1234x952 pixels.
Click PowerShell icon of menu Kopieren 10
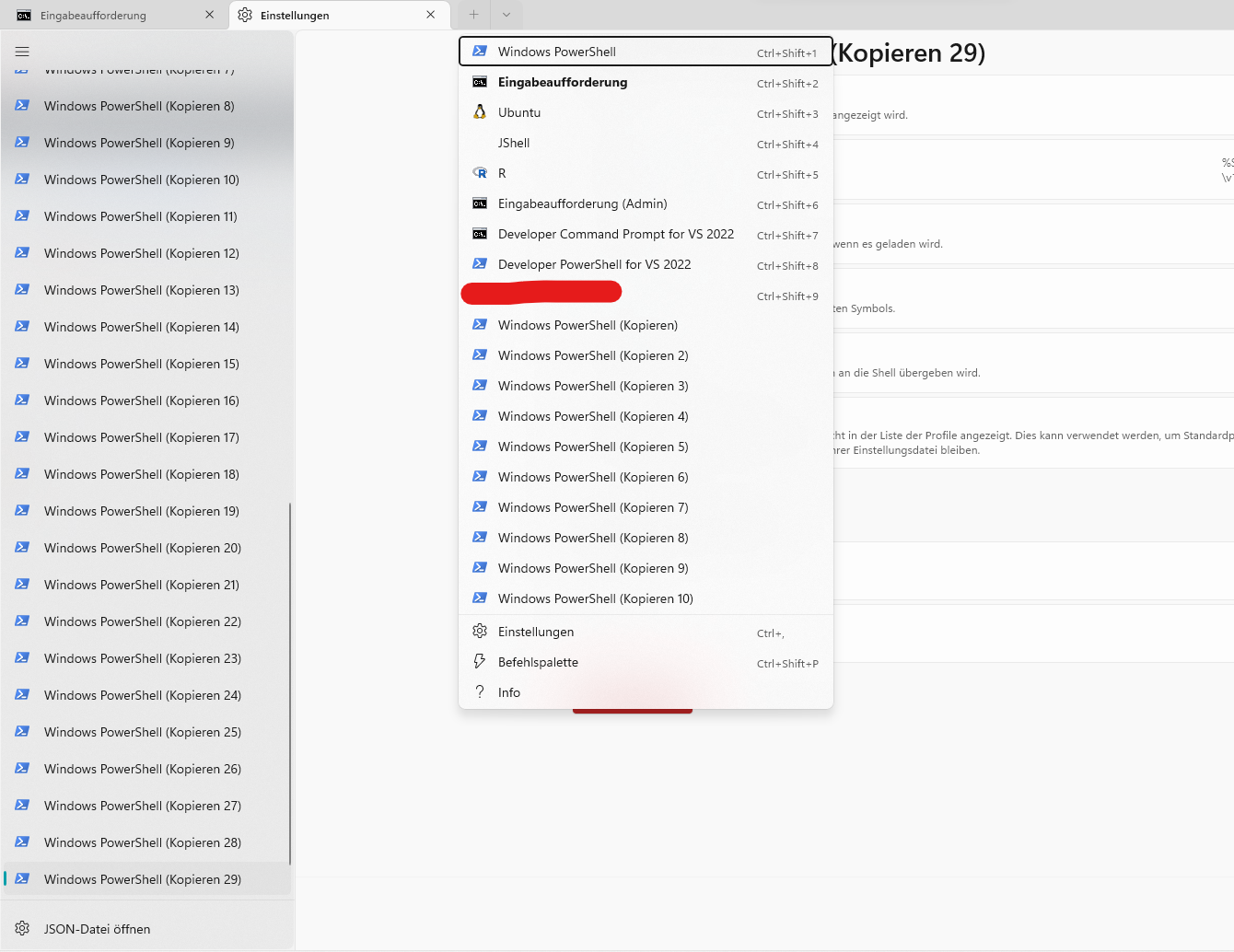(480, 598)
